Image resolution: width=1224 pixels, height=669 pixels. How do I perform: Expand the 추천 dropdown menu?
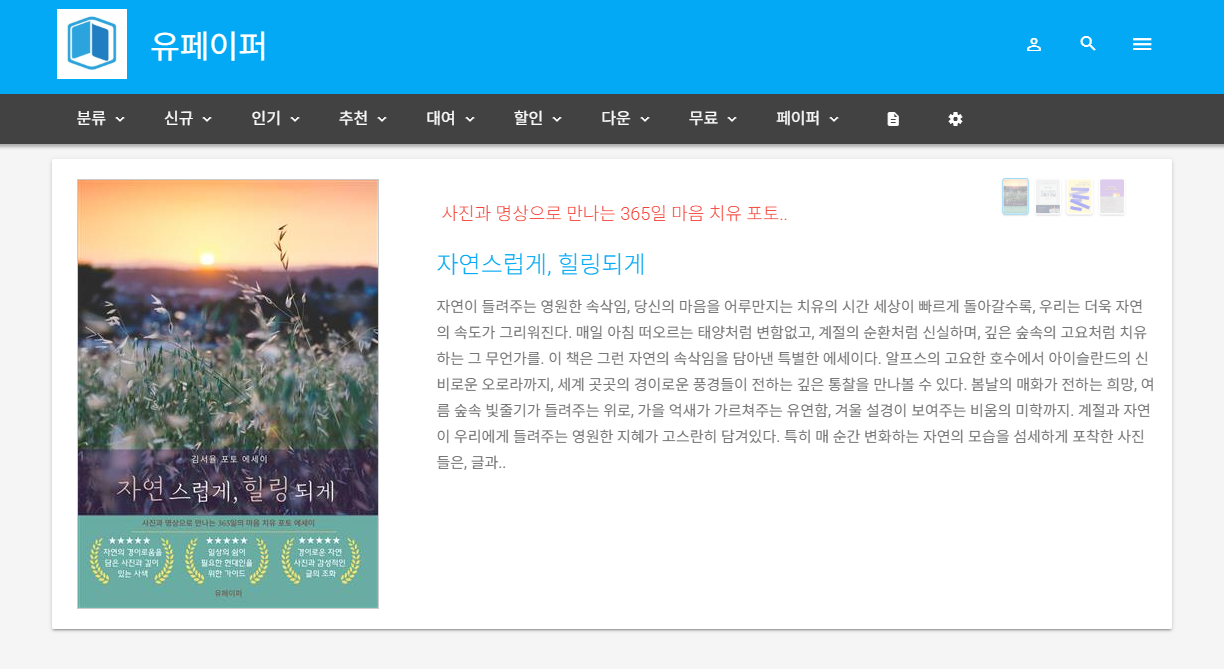click(x=363, y=118)
